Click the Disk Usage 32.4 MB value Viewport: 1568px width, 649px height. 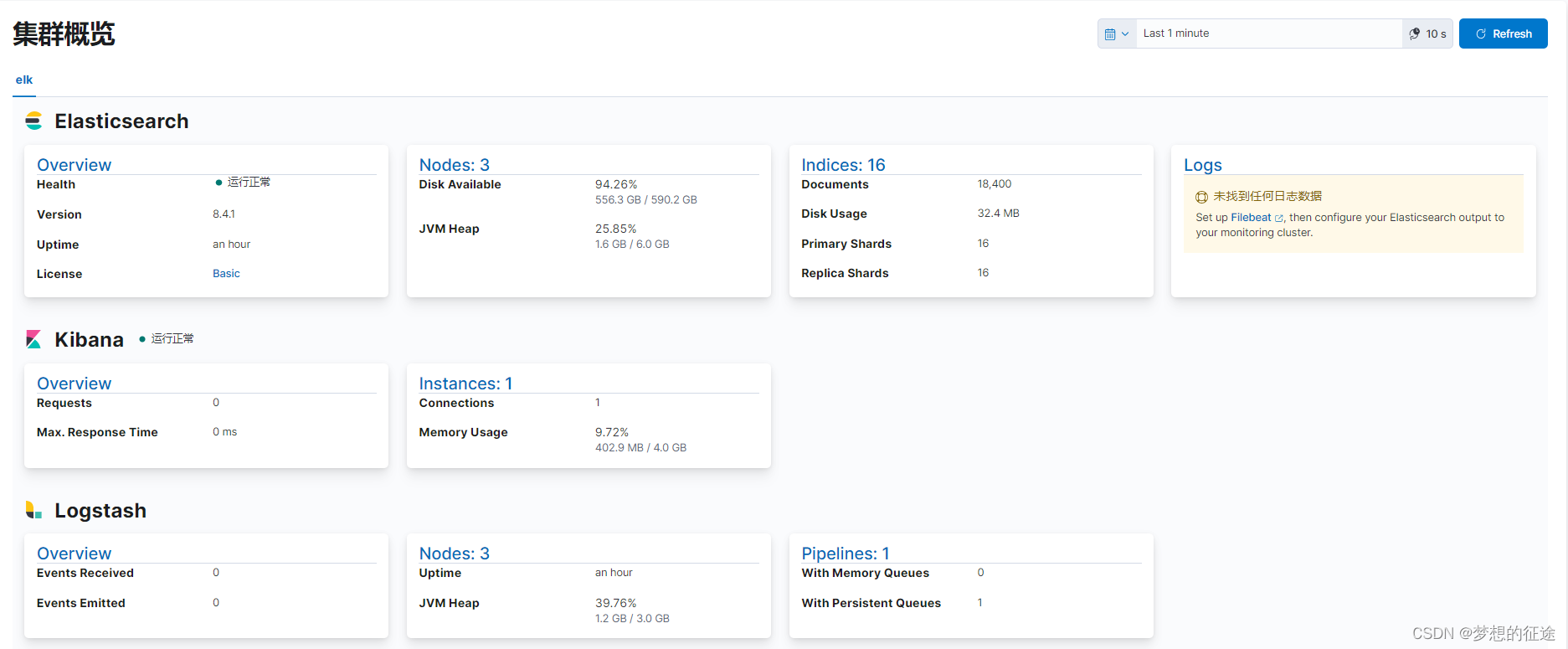pos(999,214)
